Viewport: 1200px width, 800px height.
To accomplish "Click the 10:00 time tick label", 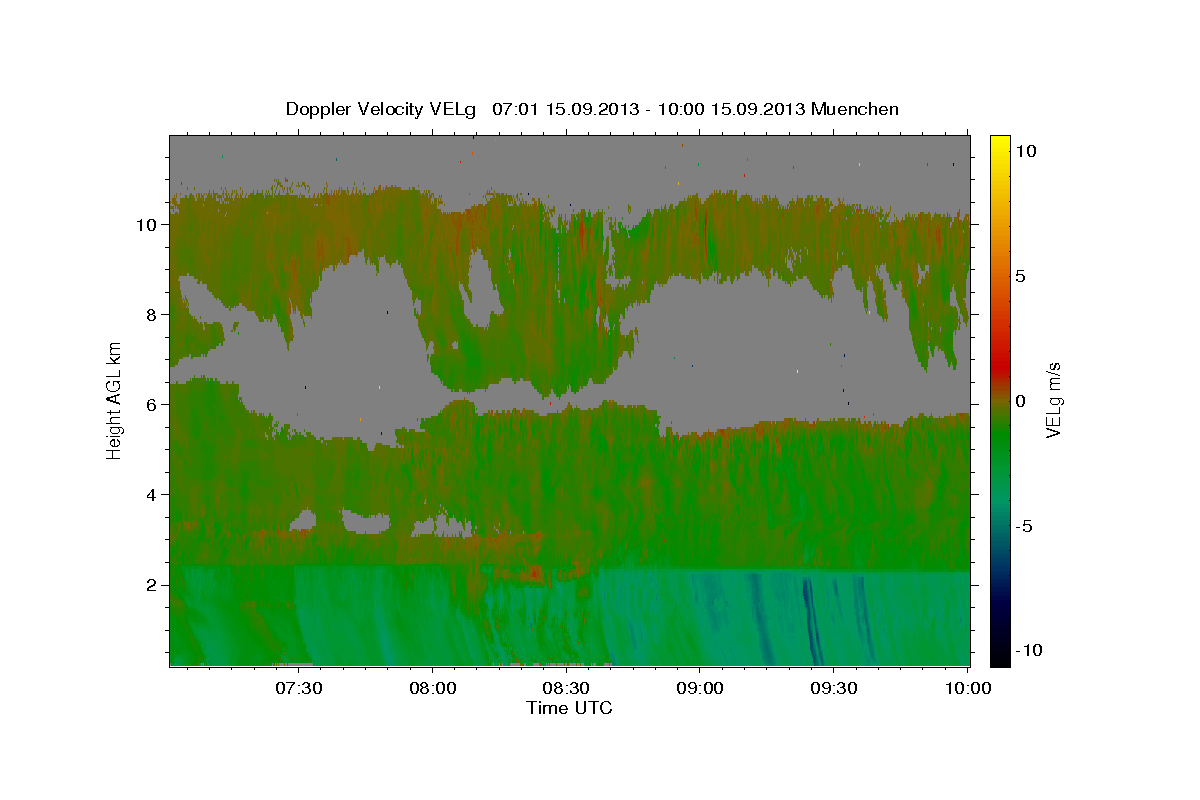I will coord(967,688).
